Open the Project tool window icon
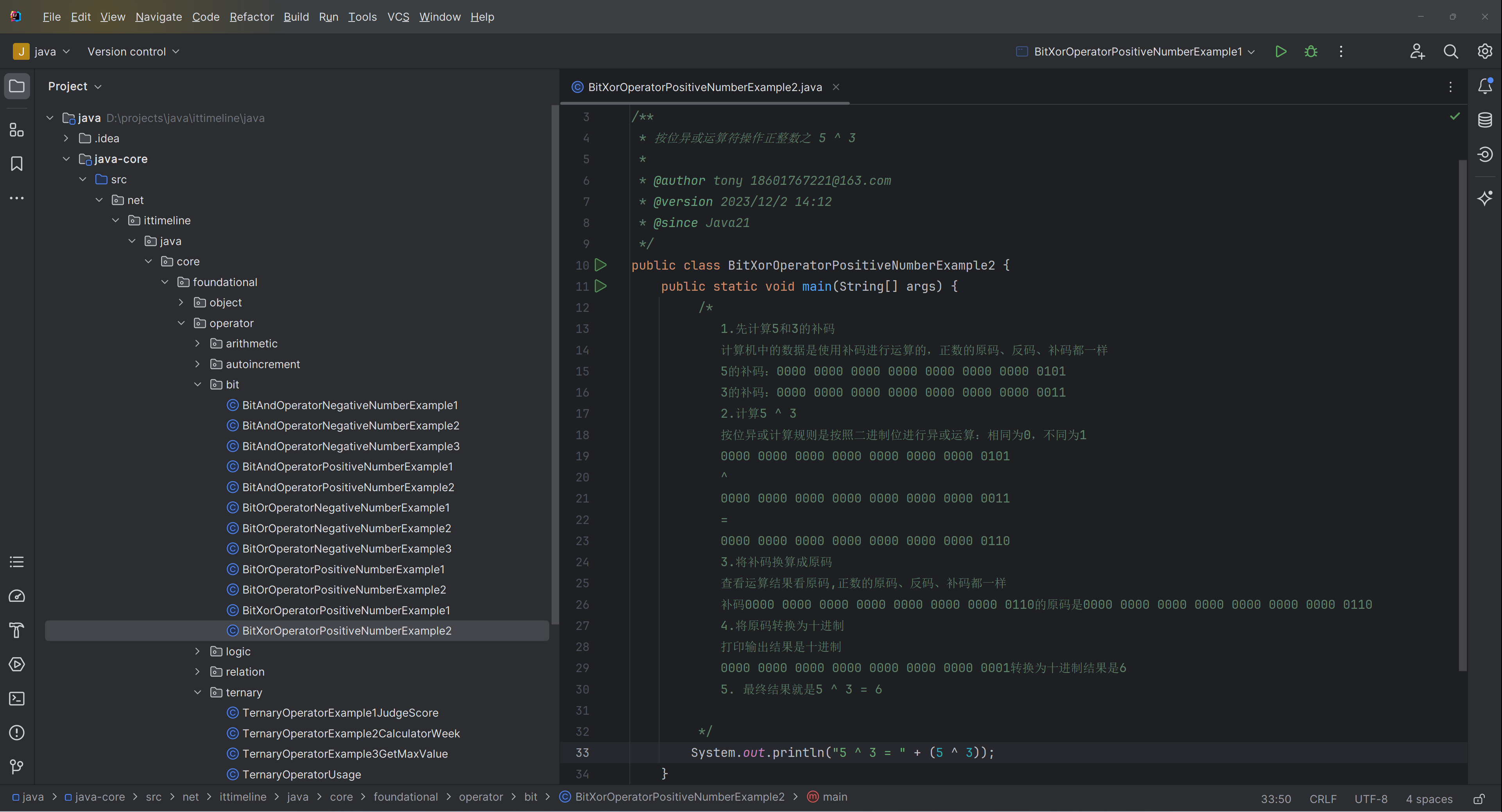 (17, 86)
